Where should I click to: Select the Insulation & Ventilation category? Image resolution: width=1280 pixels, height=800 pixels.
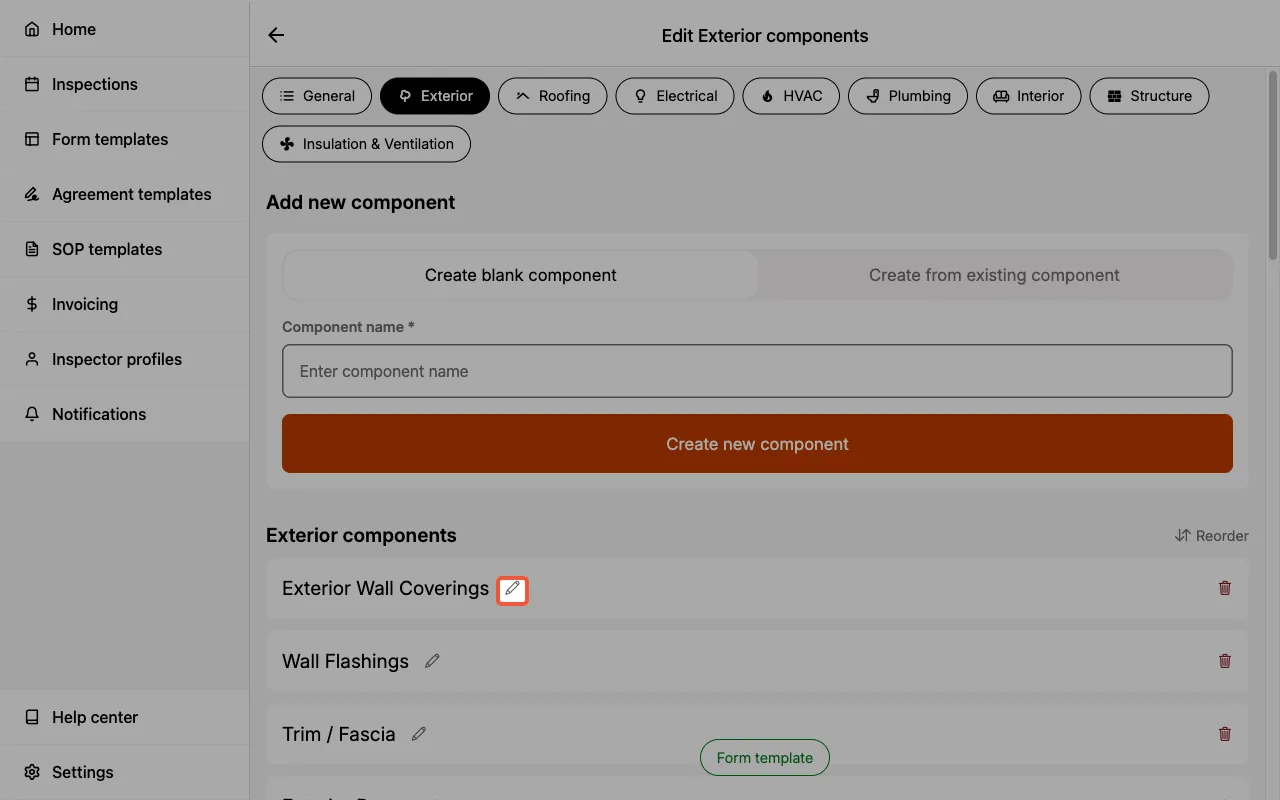(366, 143)
